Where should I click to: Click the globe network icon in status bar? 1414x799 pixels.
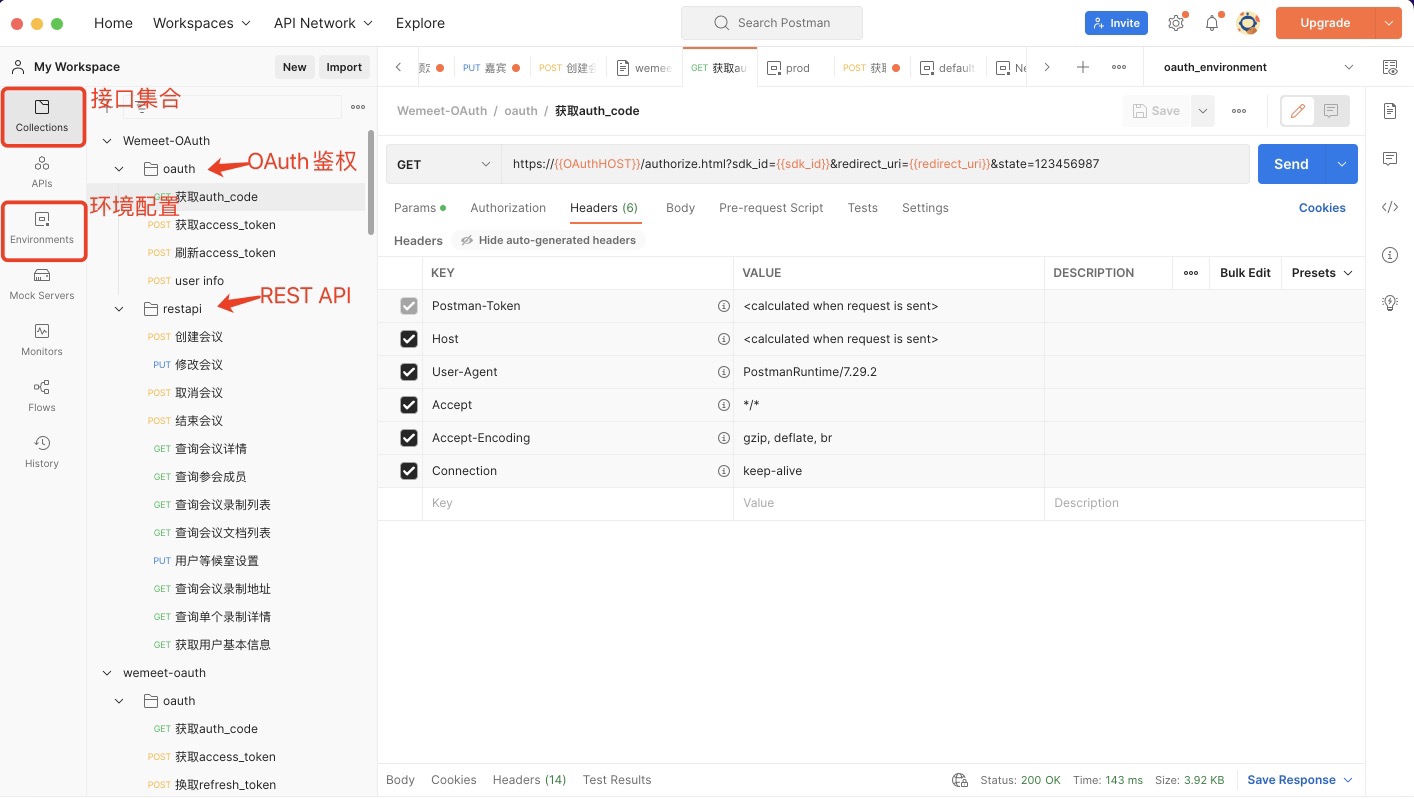(x=960, y=780)
